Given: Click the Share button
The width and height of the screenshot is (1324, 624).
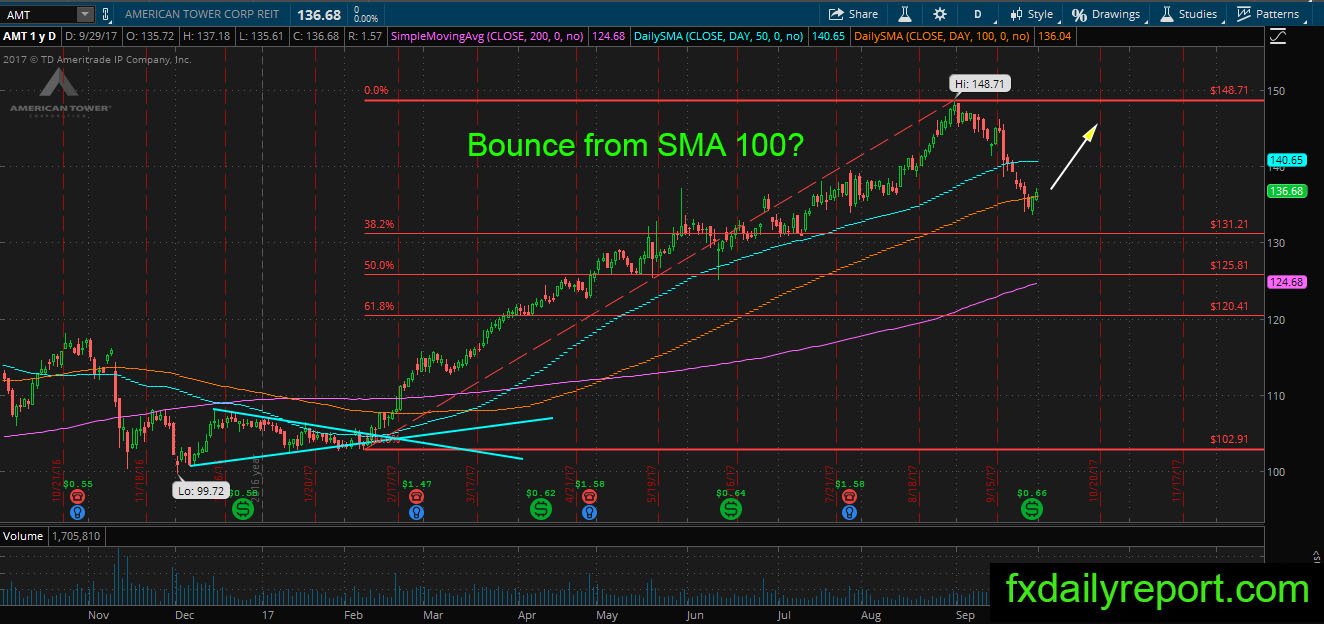Looking at the screenshot, I should (x=853, y=14).
